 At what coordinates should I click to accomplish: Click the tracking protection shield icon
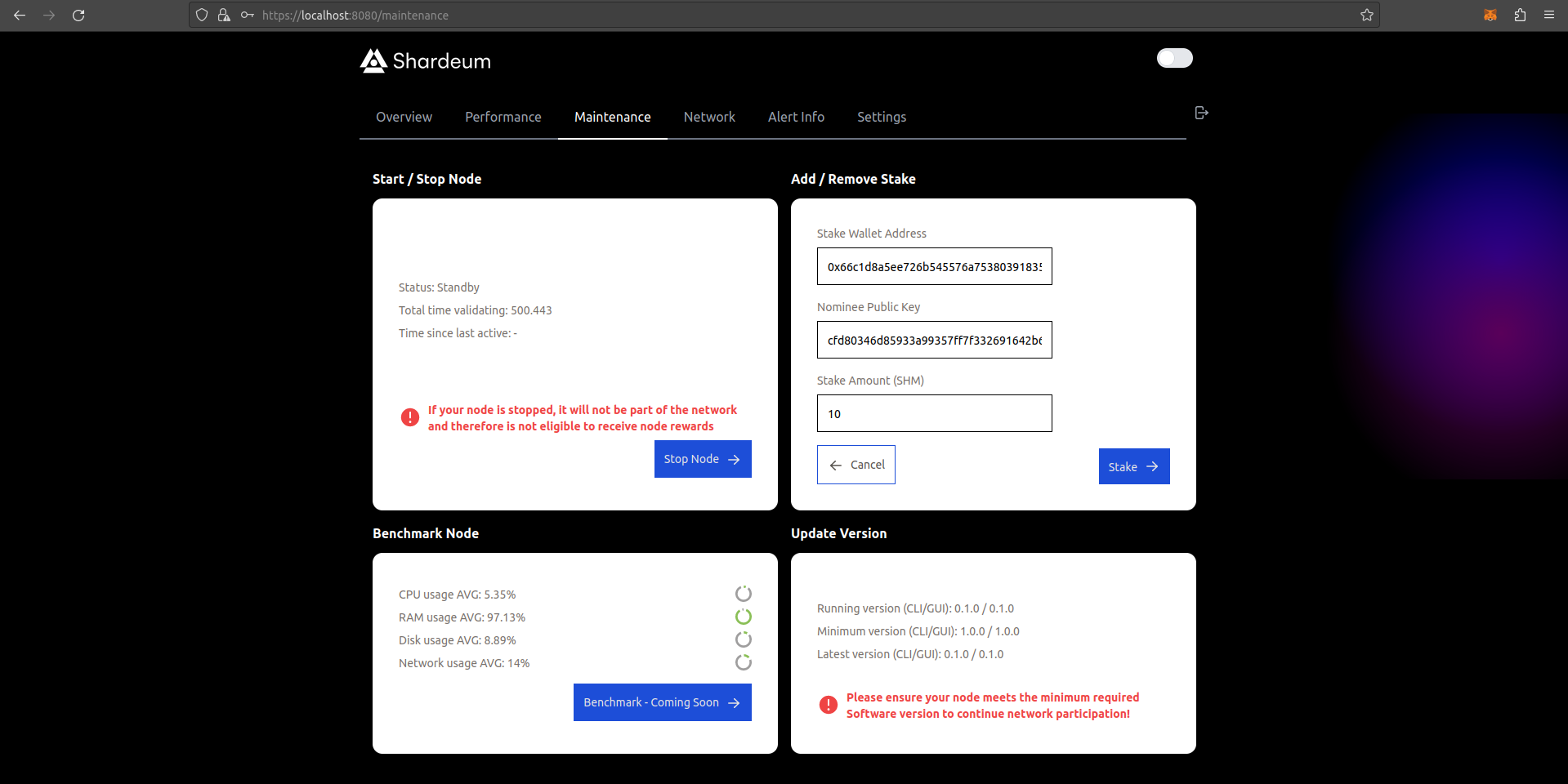pos(202,15)
